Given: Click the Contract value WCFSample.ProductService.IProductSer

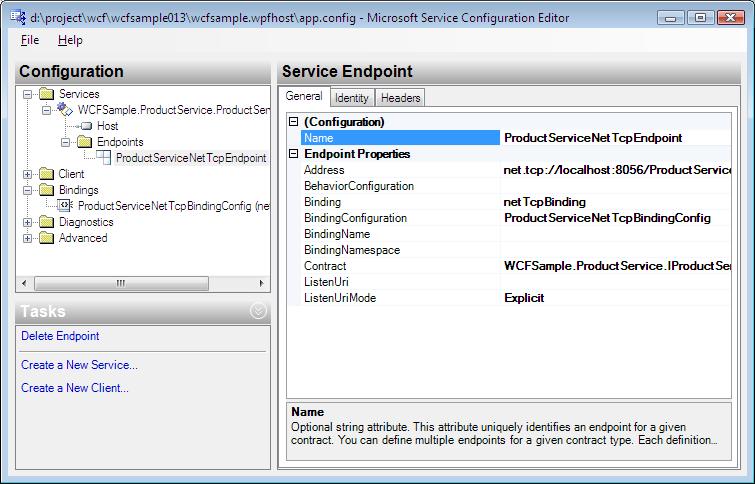Looking at the screenshot, I should pos(615,266).
